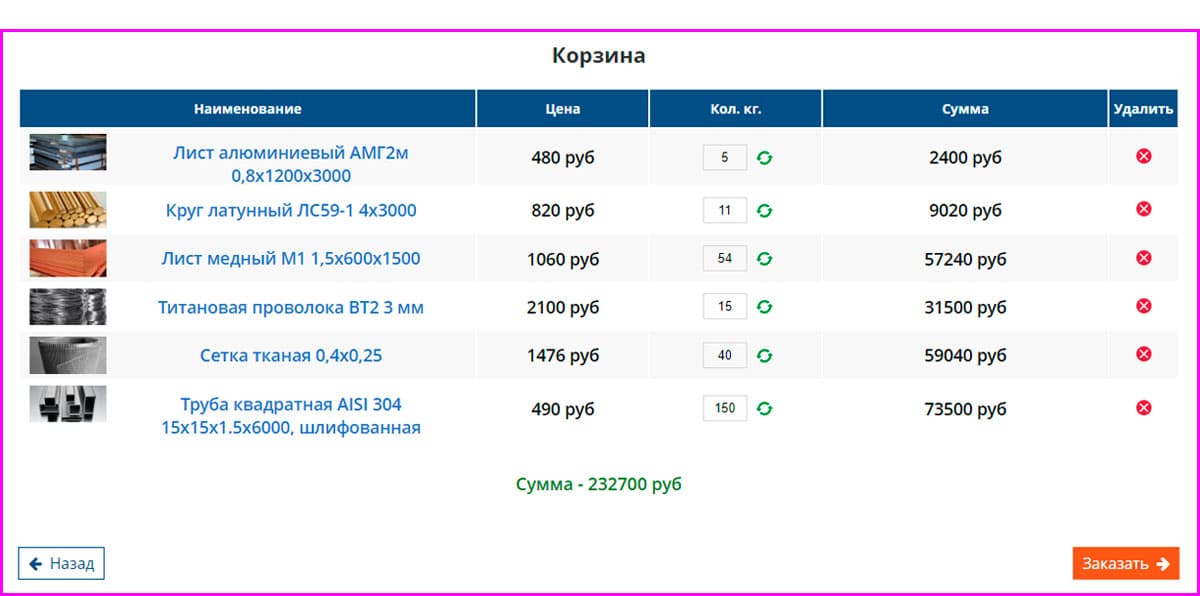
Task: Remove Круг латунный ЛС59-1 from cart
Action: 1144,209
